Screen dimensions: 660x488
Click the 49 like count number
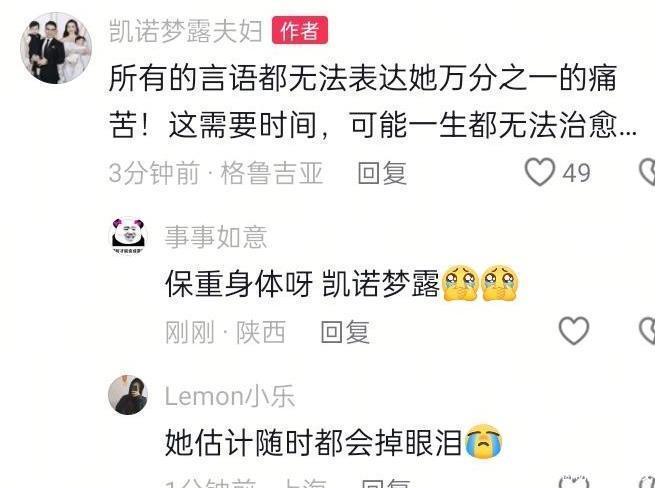(577, 173)
